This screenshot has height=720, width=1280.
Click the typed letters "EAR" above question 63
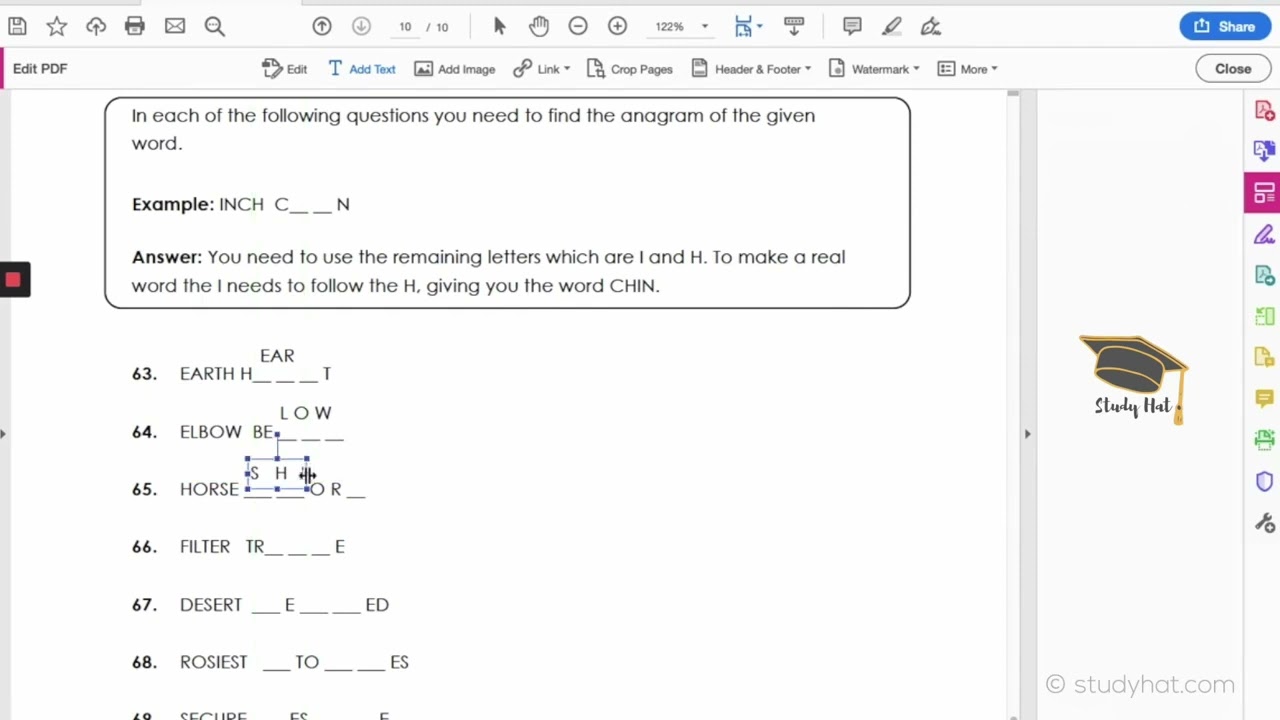[x=277, y=356]
